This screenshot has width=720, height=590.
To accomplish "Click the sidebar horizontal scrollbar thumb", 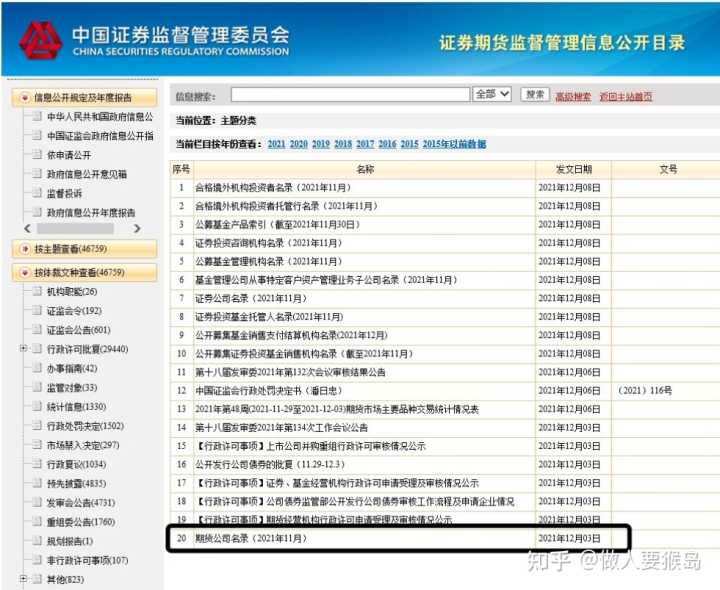I will pos(75,228).
